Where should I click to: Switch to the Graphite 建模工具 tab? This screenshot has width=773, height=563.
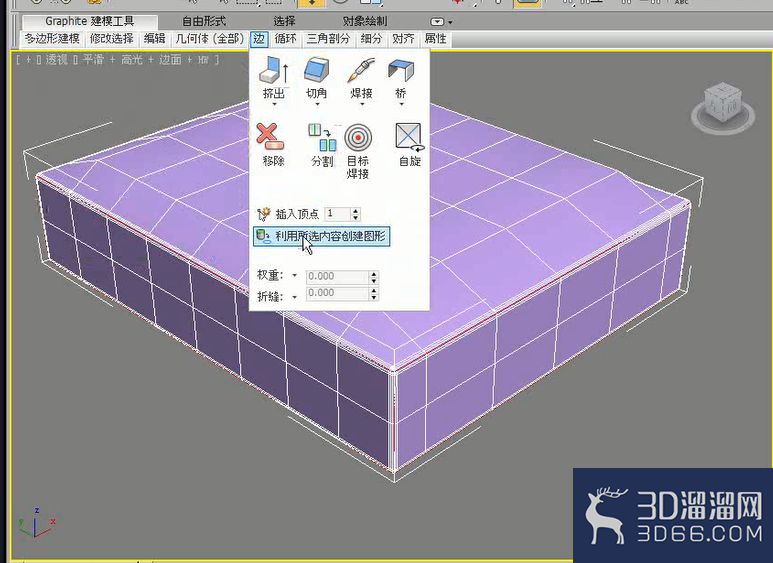(x=90, y=21)
